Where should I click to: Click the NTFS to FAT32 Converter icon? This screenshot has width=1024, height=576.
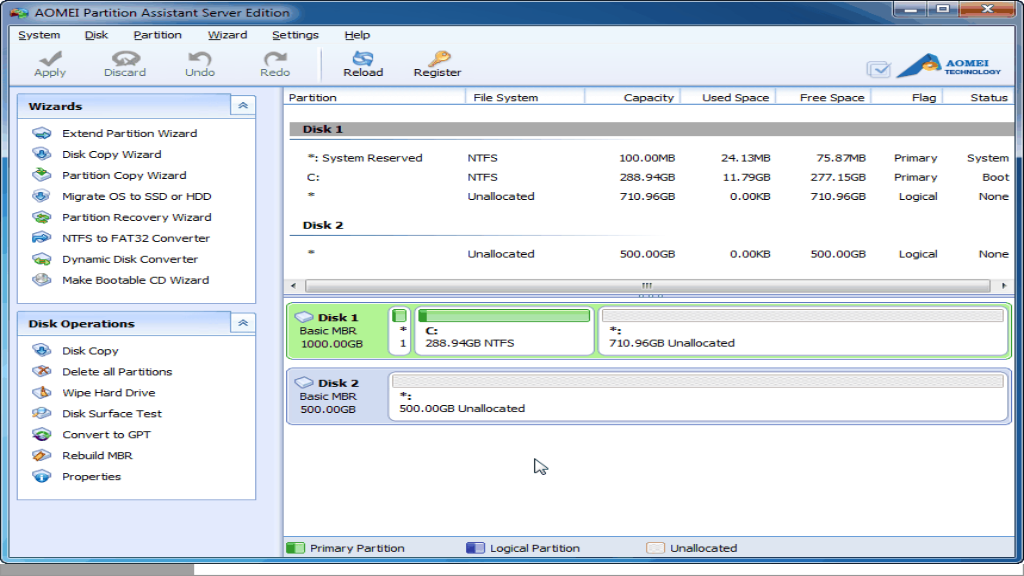click(x=42, y=238)
